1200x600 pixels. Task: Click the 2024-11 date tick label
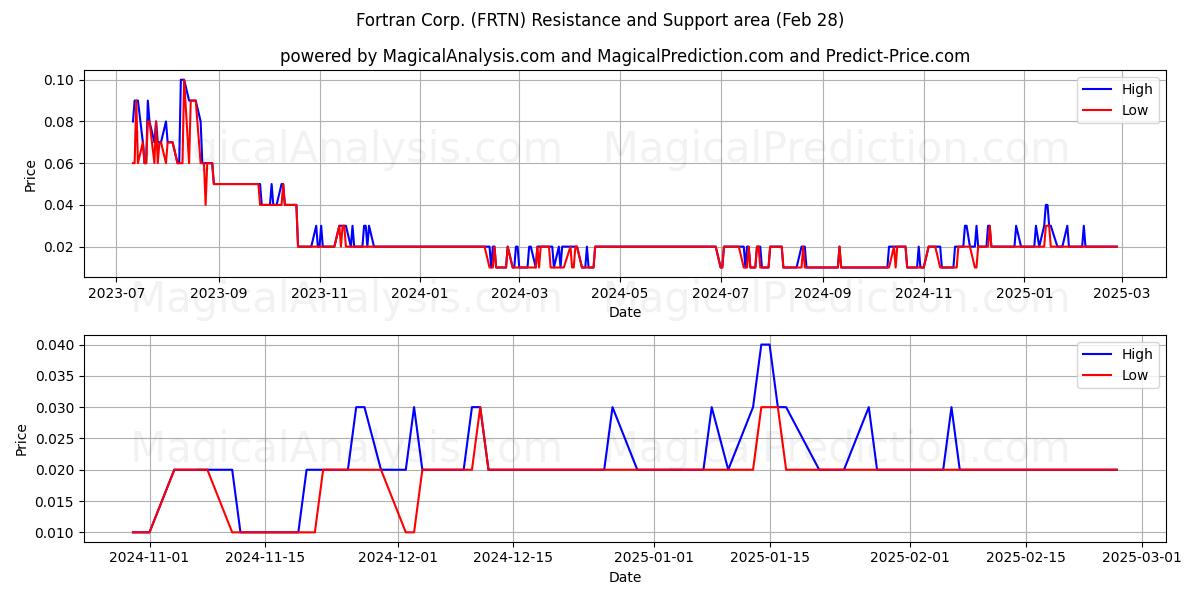[x=924, y=293]
